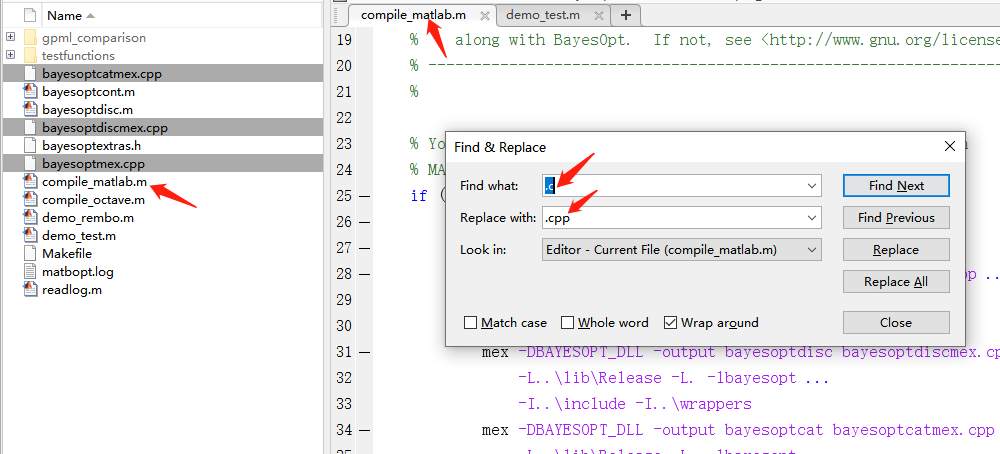Click the gpml_comparison folder icon
The width and height of the screenshot is (1000, 454).
(30, 37)
